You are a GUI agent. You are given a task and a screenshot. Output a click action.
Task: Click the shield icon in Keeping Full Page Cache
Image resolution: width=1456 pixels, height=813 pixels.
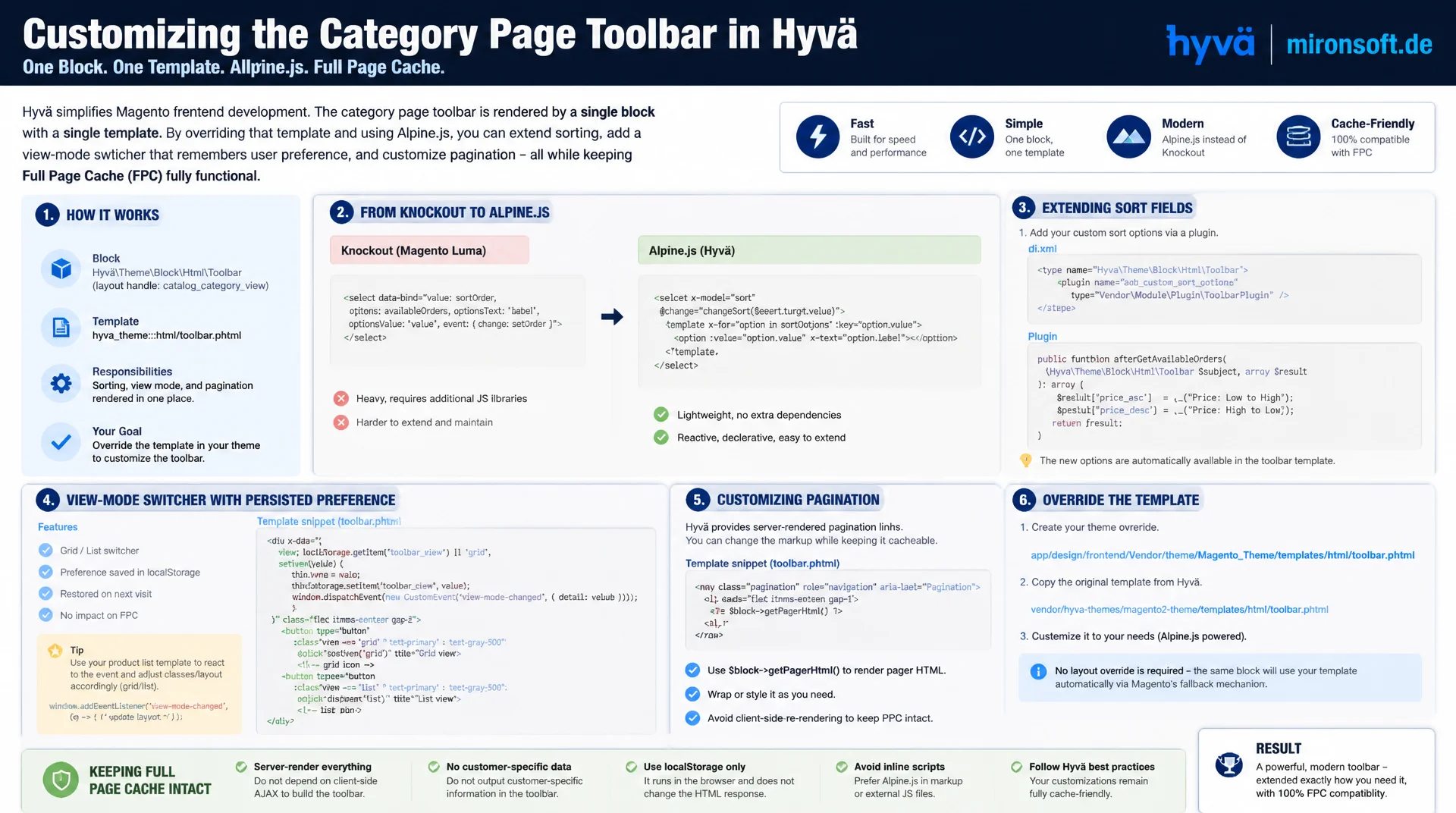[61, 780]
